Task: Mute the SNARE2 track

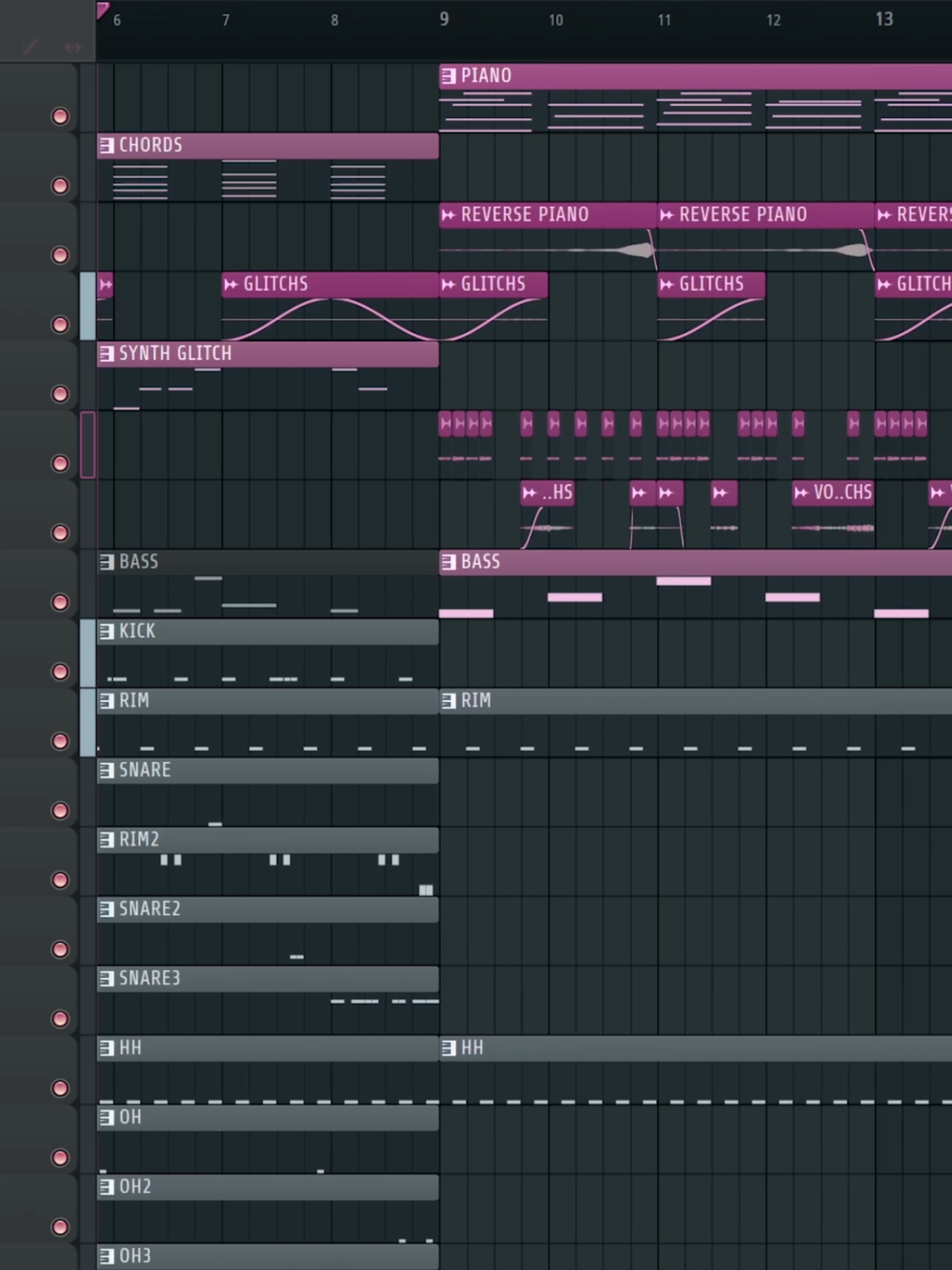Action: [x=60, y=949]
